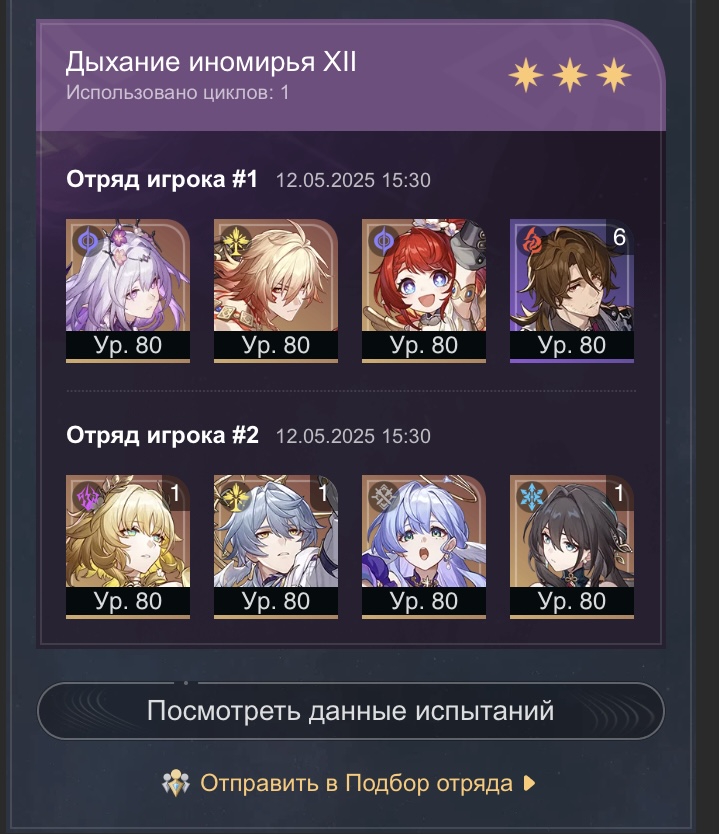The height and width of the screenshot is (834, 719).
Task: Click the Ice element icon on black-haired woman card
Action: [x=531, y=497]
